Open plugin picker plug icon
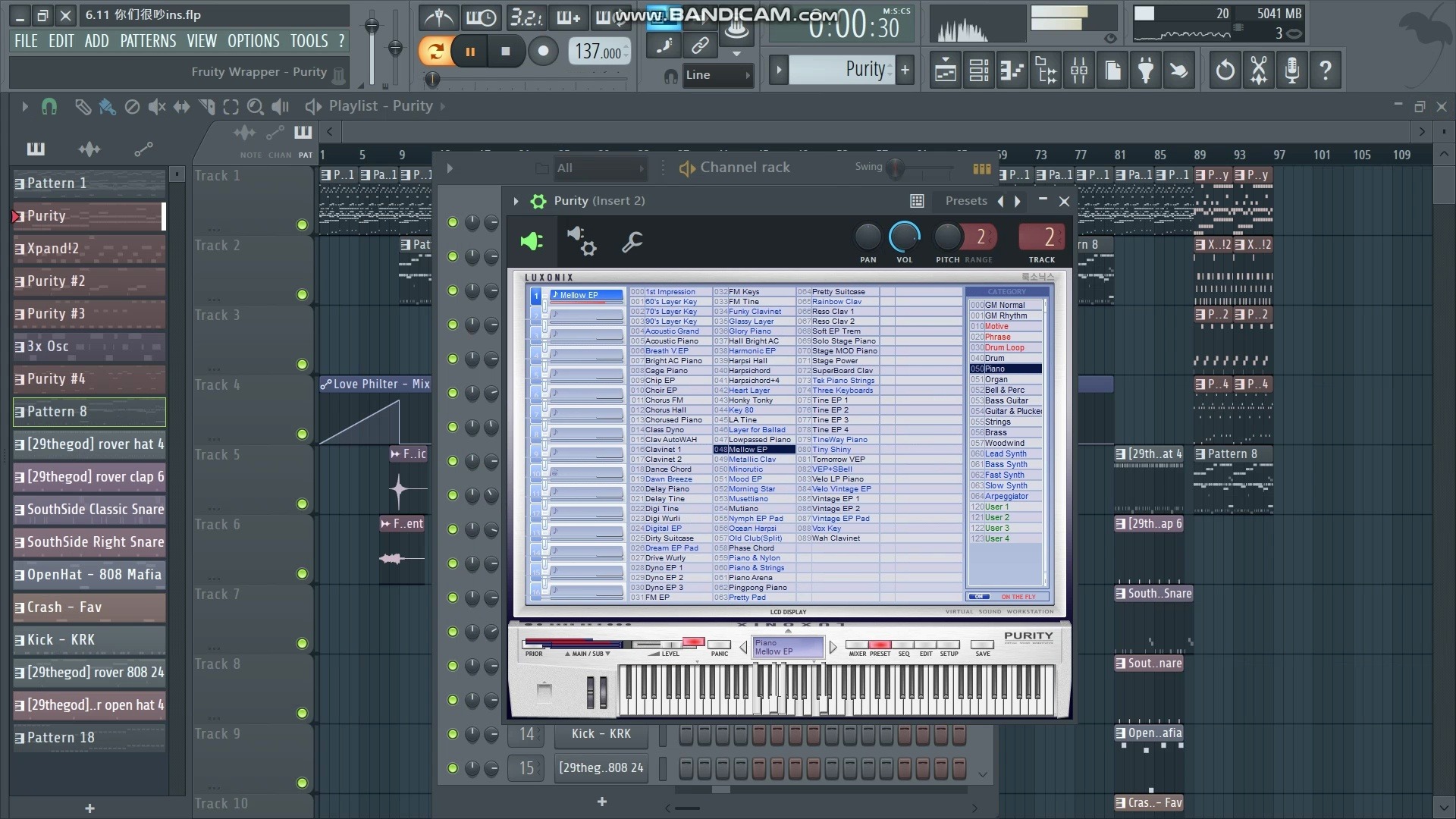The width and height of the screenshot is (1456, 819). tap(1145, 71)
